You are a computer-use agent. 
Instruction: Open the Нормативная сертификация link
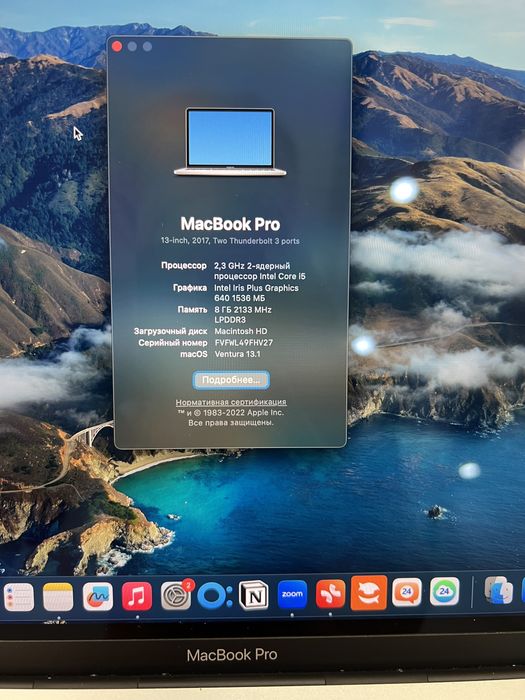point(231,402)
